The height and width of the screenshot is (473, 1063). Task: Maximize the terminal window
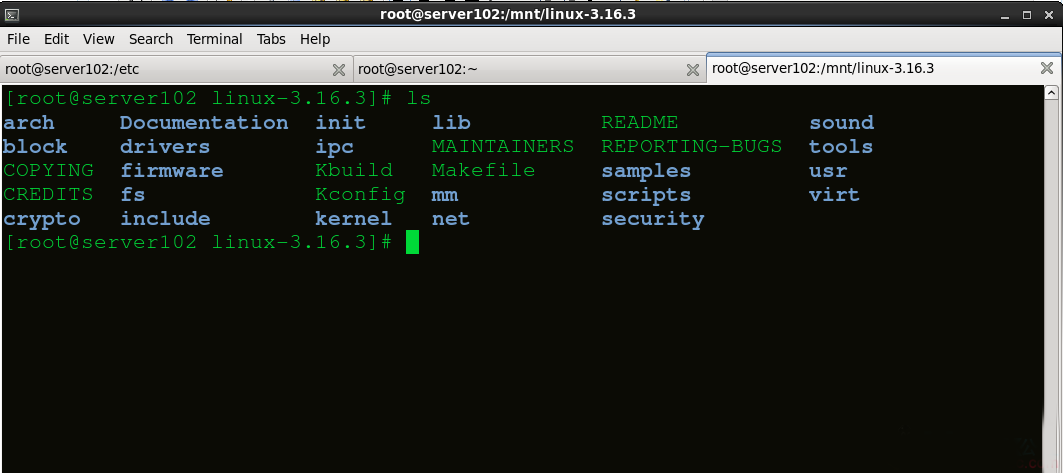coord(1027,14)
